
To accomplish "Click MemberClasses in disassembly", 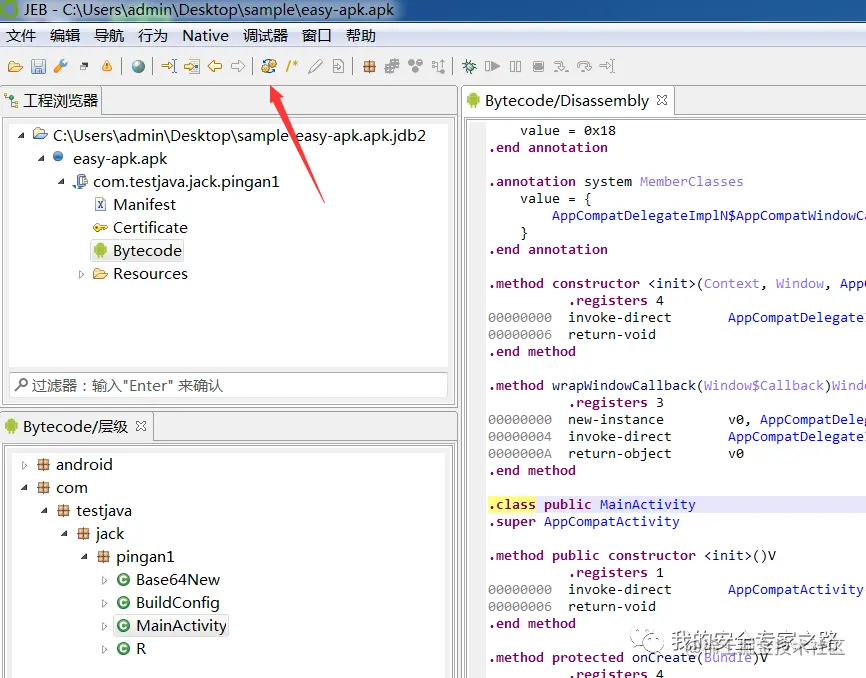I will pyautogui.click(x=691, y=182).
